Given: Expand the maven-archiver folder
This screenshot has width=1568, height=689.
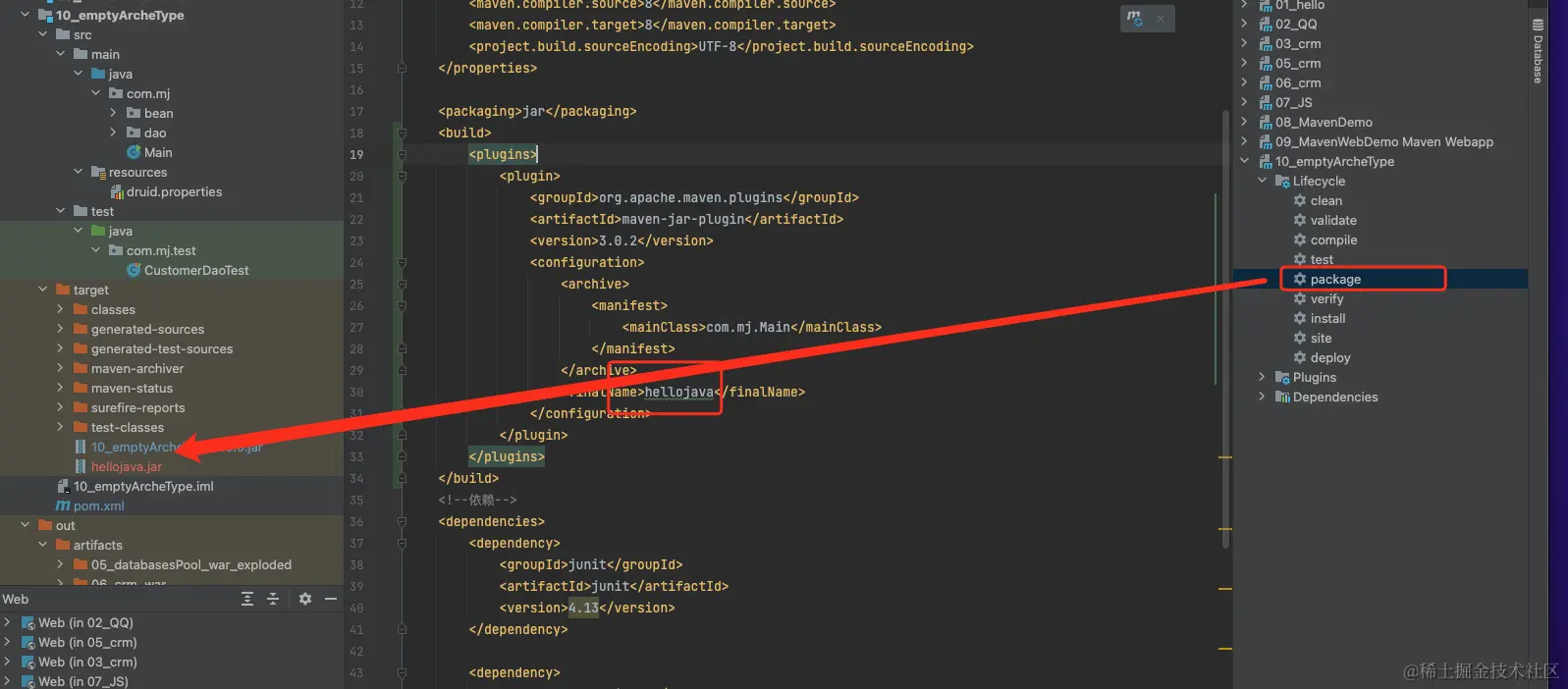Looking at the screenshot, I should (x=61, y=369).
